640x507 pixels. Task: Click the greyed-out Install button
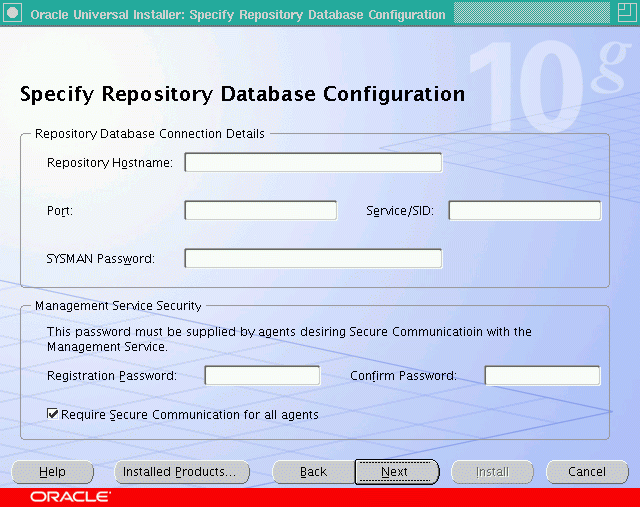pyautogui.click(x=492, y=472)
